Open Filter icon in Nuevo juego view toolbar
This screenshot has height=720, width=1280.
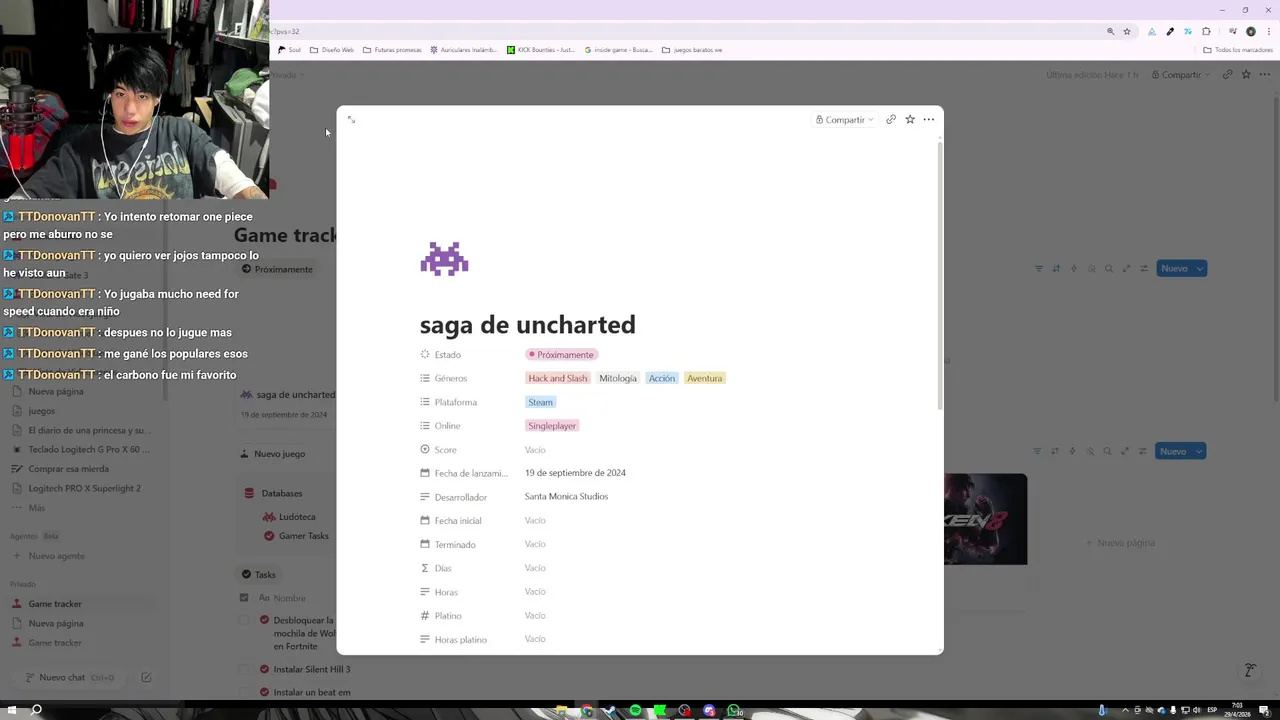(x=1037, y=451)
